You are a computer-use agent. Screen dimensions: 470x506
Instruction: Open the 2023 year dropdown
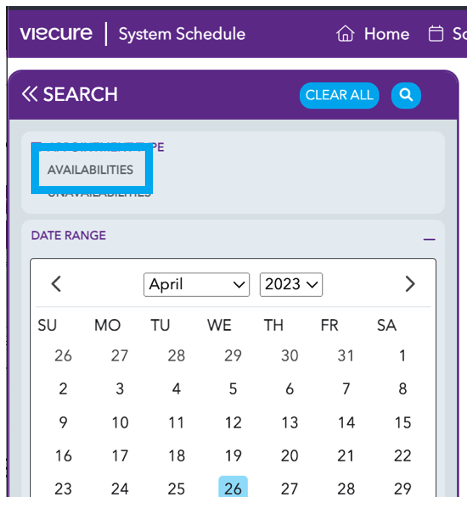click(x=291, y=284)
